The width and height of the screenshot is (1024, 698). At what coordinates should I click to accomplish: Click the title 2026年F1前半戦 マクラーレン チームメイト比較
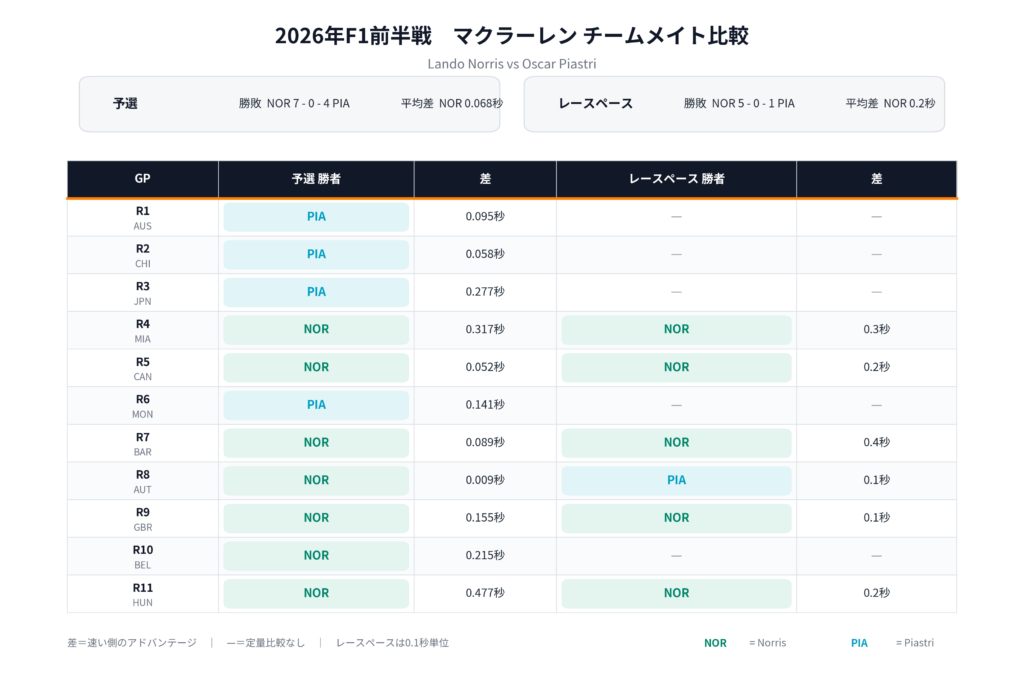pos(511,35)
